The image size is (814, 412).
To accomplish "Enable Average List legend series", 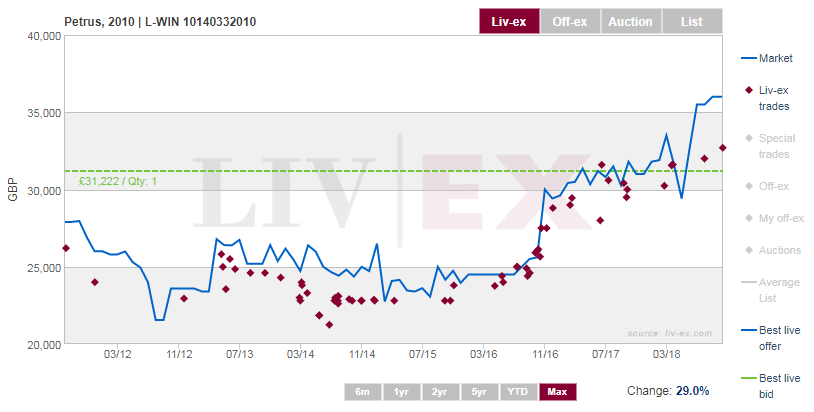I will [770, 290].
